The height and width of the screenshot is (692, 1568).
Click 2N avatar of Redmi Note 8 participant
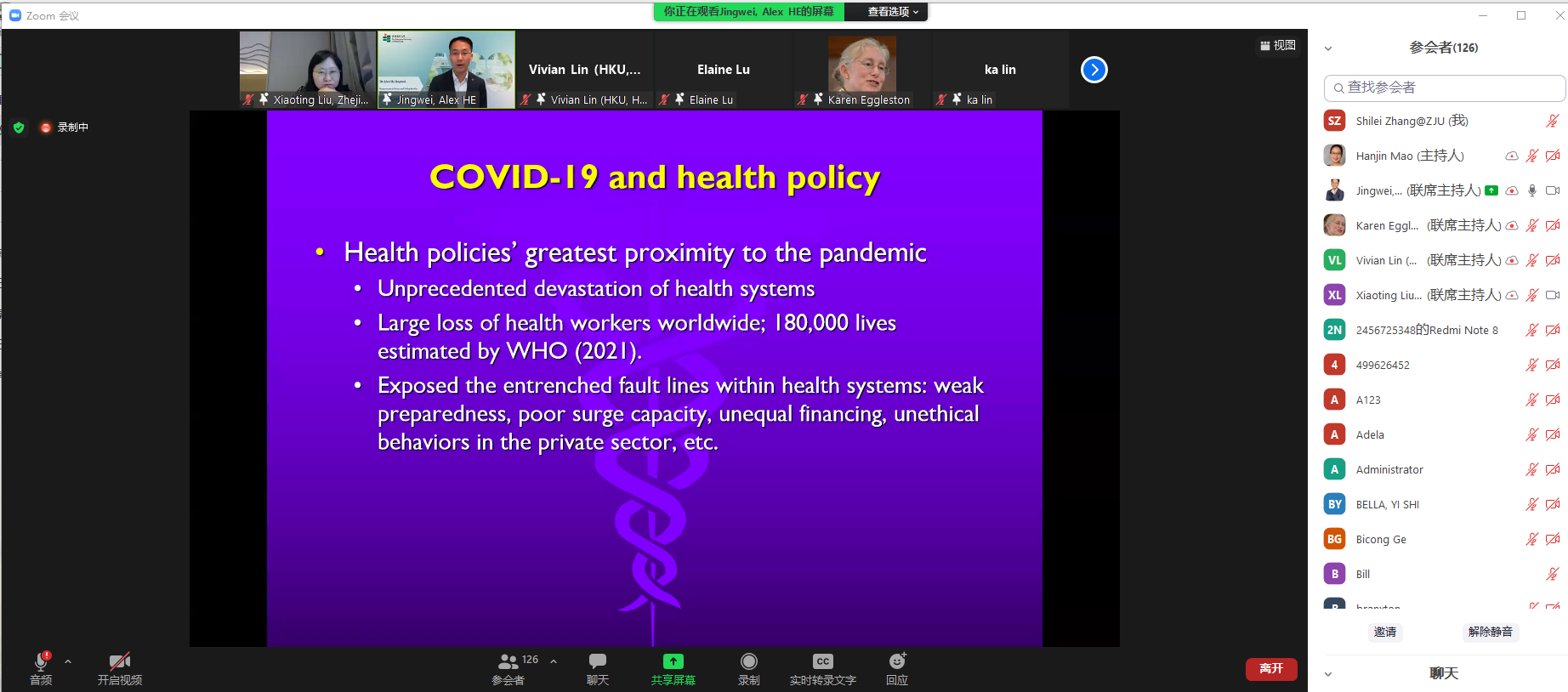click(1335, 330)
